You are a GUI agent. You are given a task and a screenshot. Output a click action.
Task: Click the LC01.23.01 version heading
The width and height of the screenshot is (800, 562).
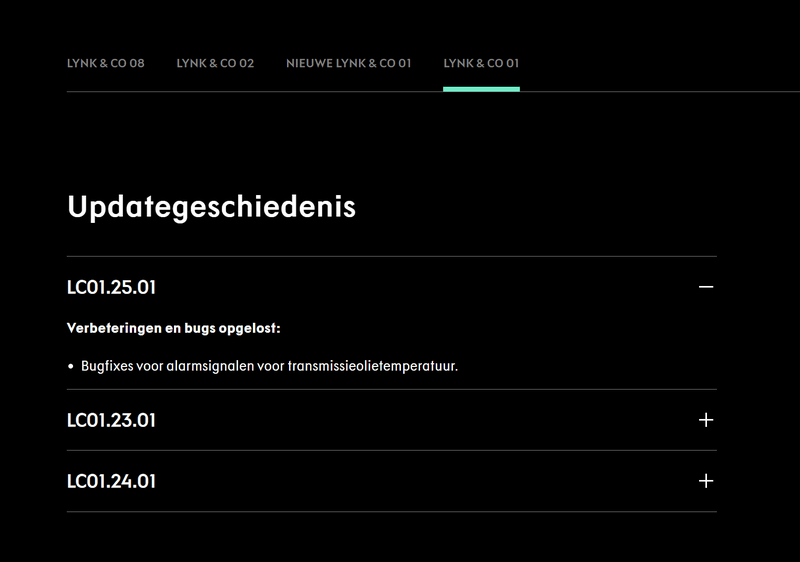pyautogui.click(x=111, y=420)
